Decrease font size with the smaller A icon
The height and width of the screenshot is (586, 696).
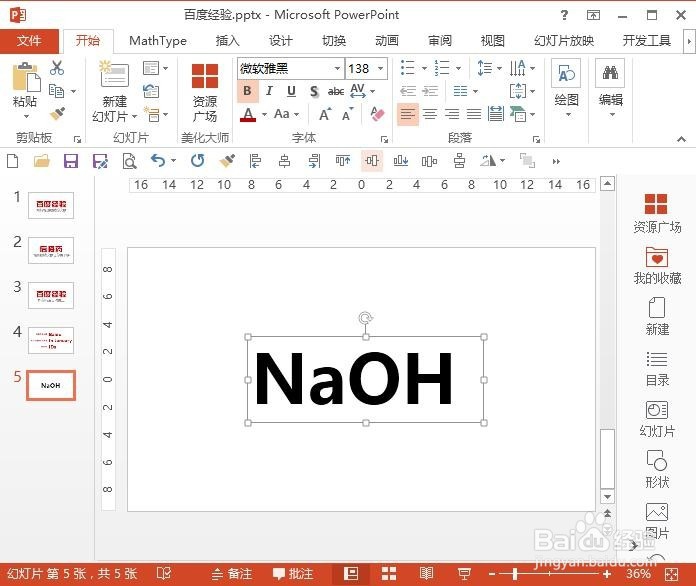coord(348,114)
